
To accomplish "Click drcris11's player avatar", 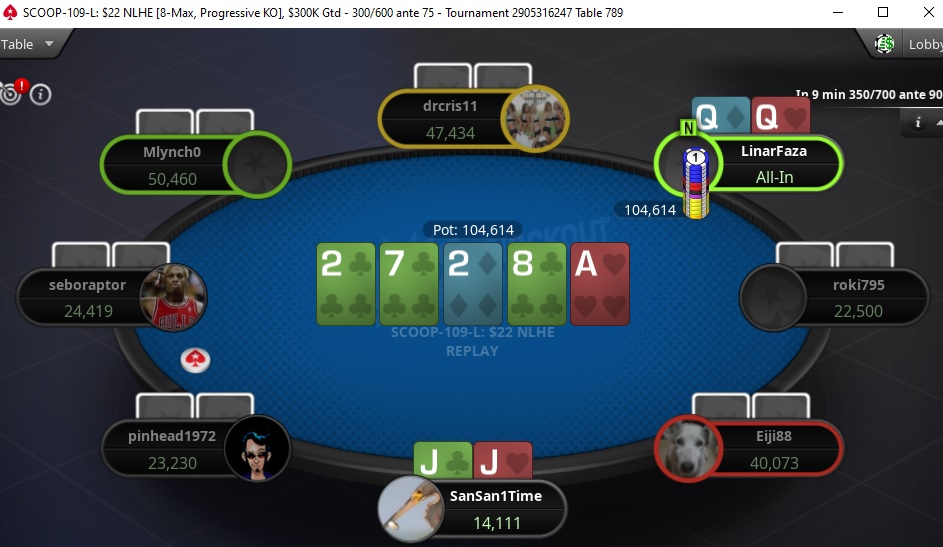I will pos(535,118).
